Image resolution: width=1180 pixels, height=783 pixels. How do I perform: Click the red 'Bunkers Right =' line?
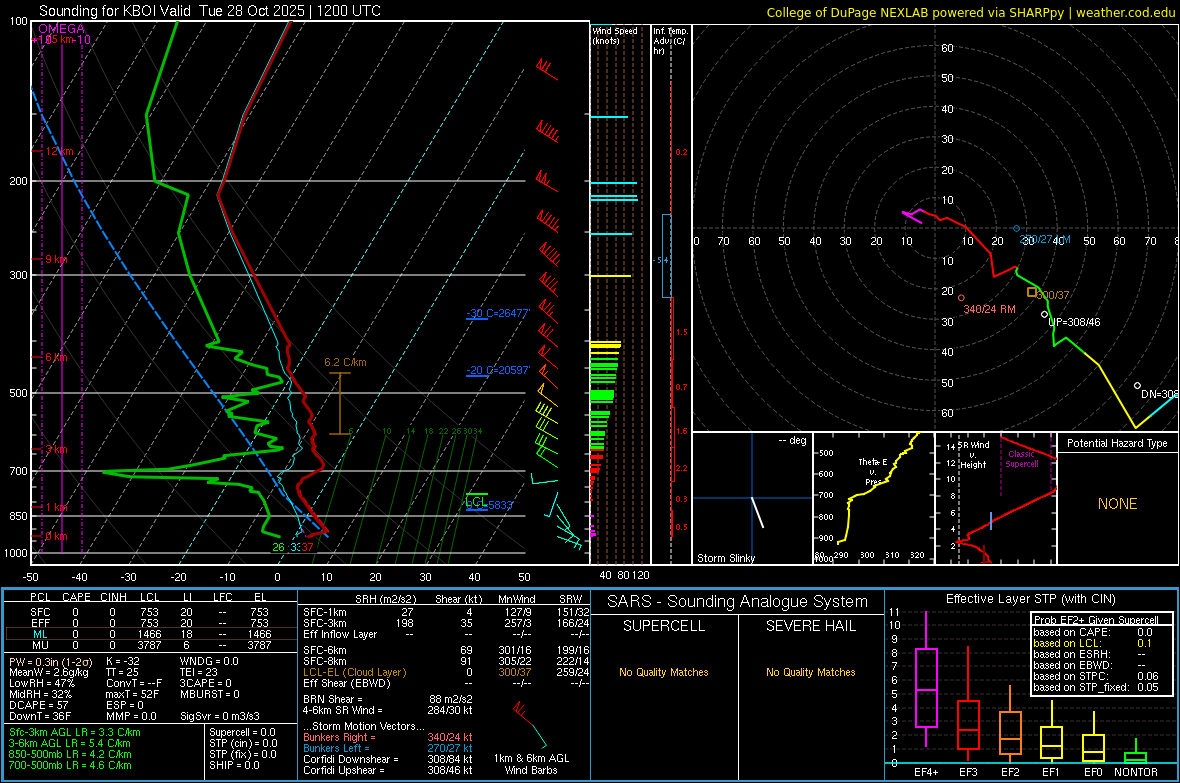point(388,737)
